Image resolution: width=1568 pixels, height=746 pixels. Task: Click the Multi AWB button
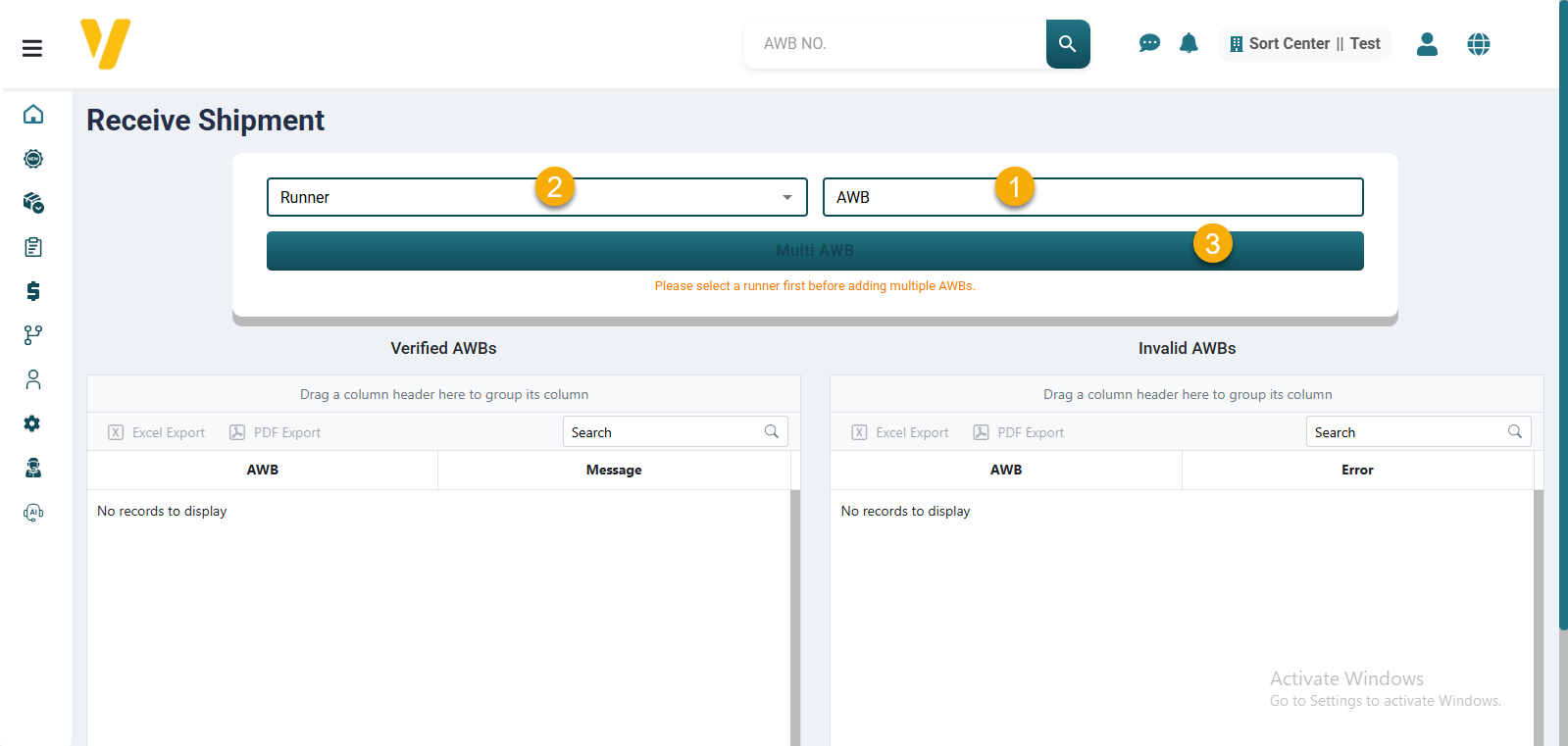point(814,251)
